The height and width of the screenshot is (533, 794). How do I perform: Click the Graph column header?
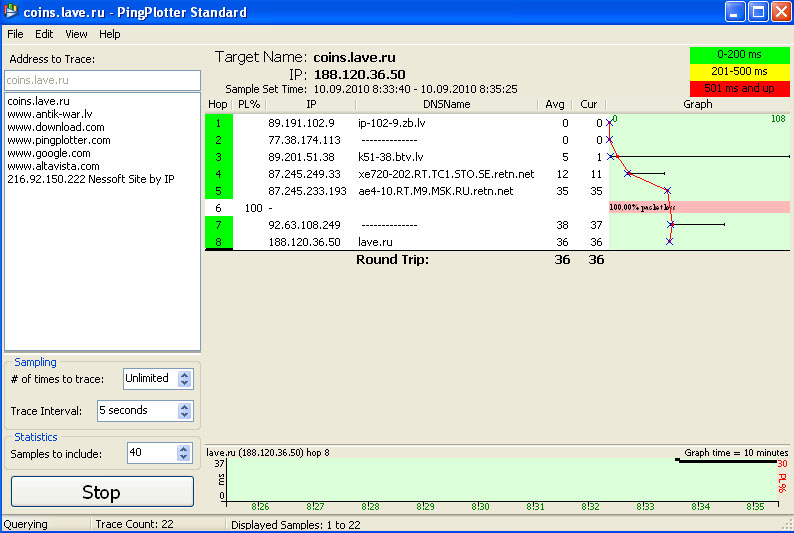[x=698, y=104]
